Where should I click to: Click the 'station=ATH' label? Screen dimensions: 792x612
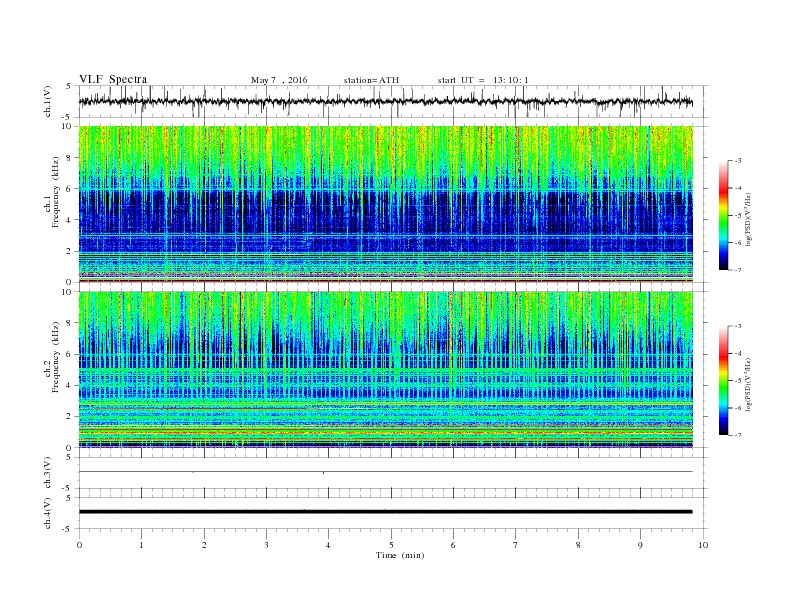371,80
